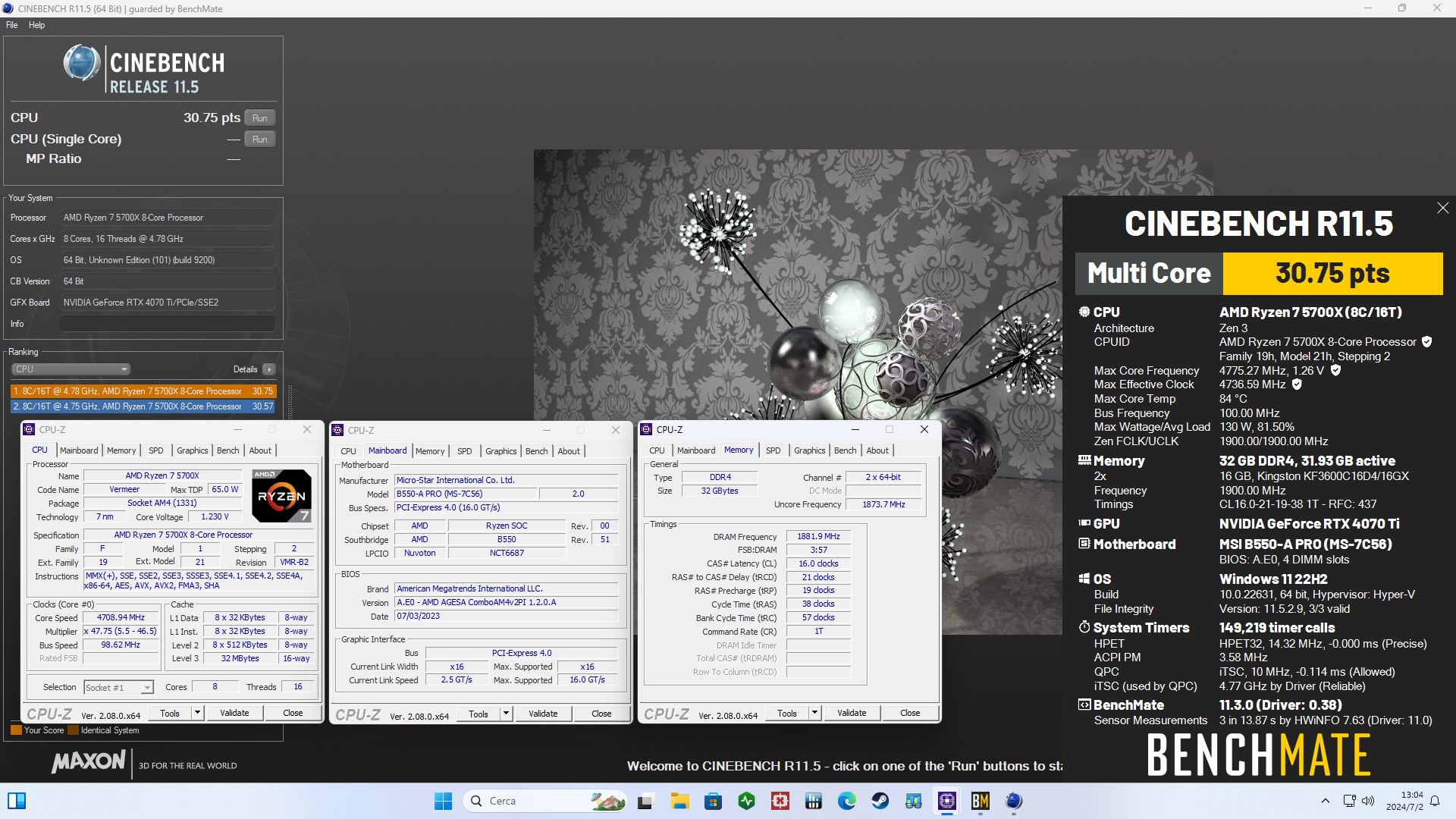Open the green heartbeat monitor taskbar app

tap(746, 801)
